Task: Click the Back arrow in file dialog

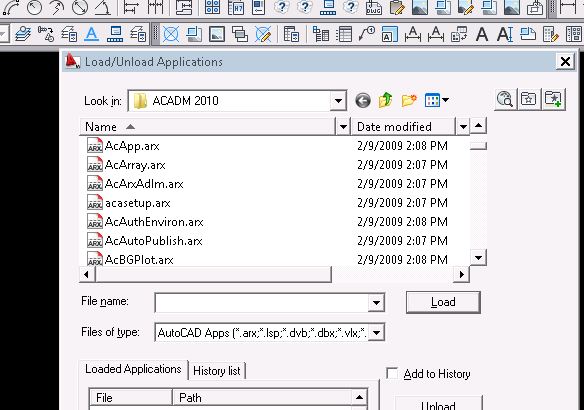Action: 363,100
